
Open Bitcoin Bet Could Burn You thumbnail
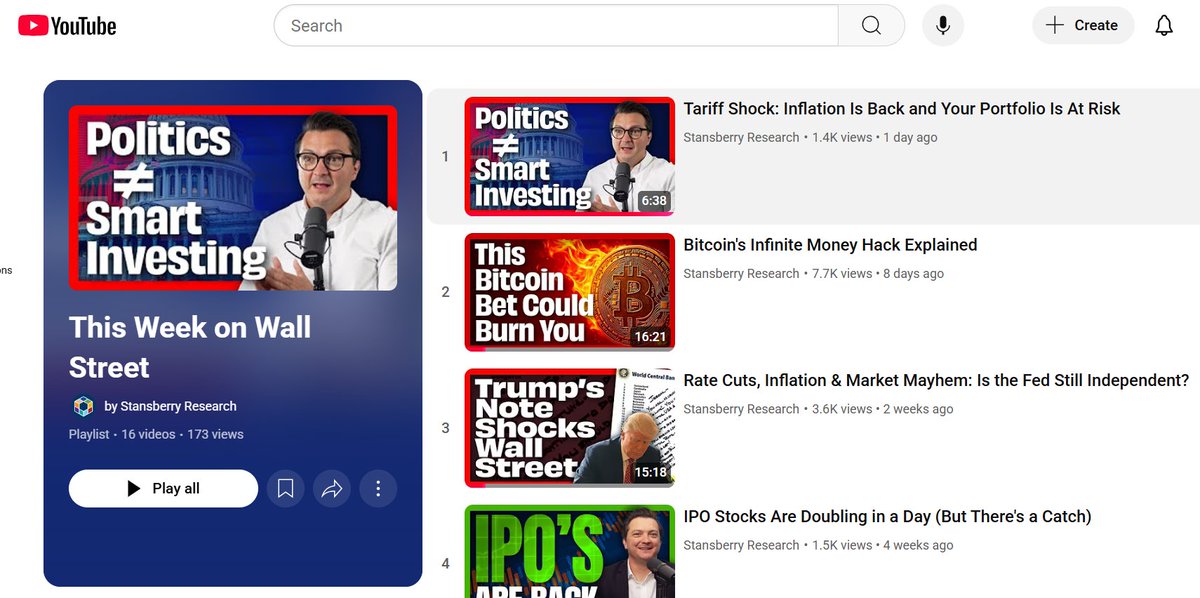point(570,292)
